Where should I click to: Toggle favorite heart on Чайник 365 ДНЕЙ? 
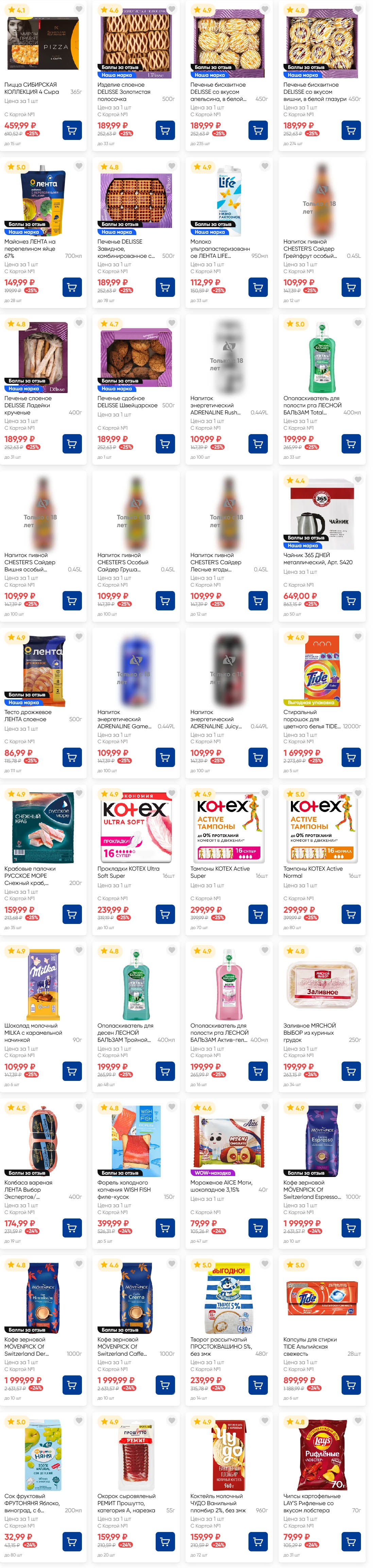(x=358, y=480)
